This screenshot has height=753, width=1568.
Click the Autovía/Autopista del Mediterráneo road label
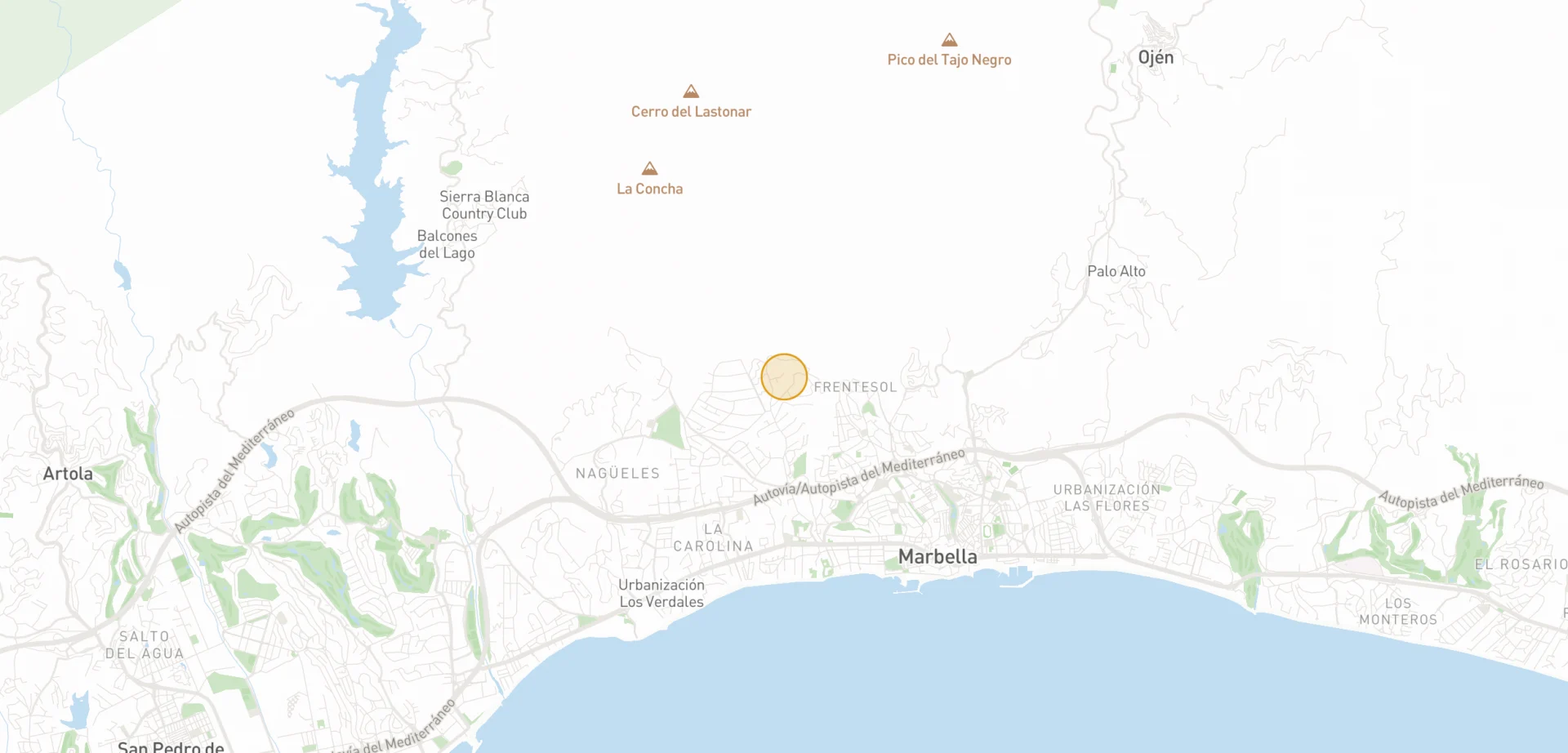tap(858, 477)
